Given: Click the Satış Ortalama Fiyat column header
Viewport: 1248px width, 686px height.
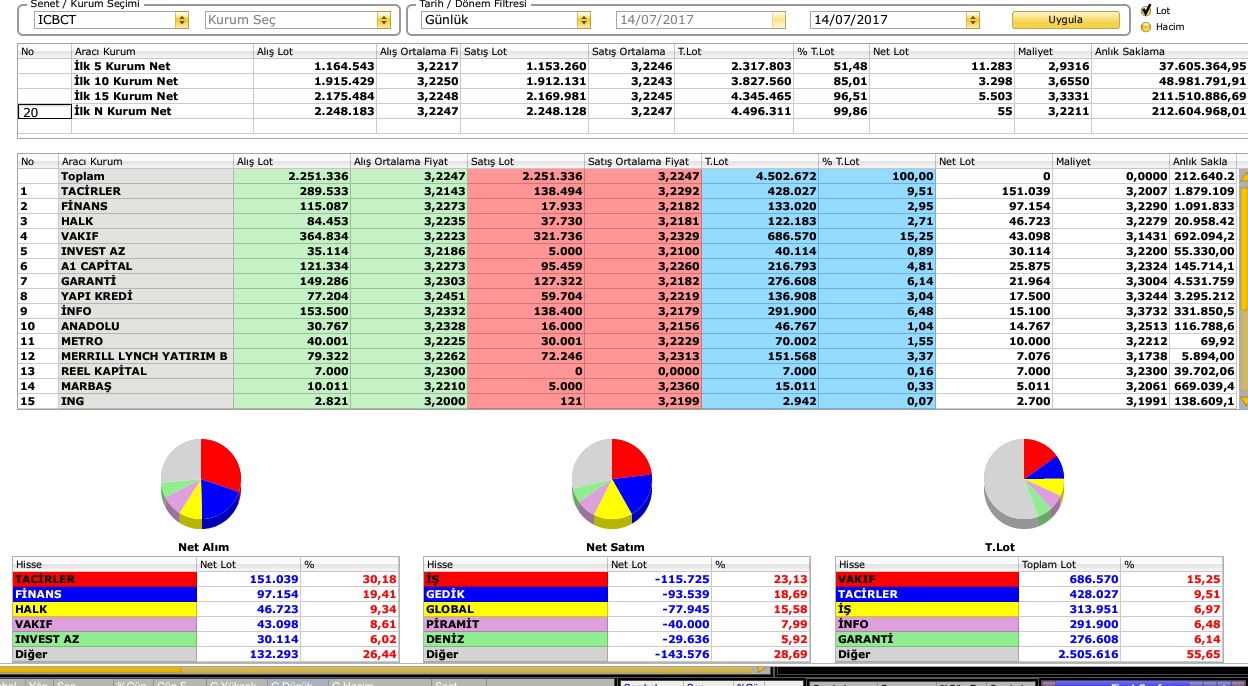Looking at the screenshot, I should [642, 161].
